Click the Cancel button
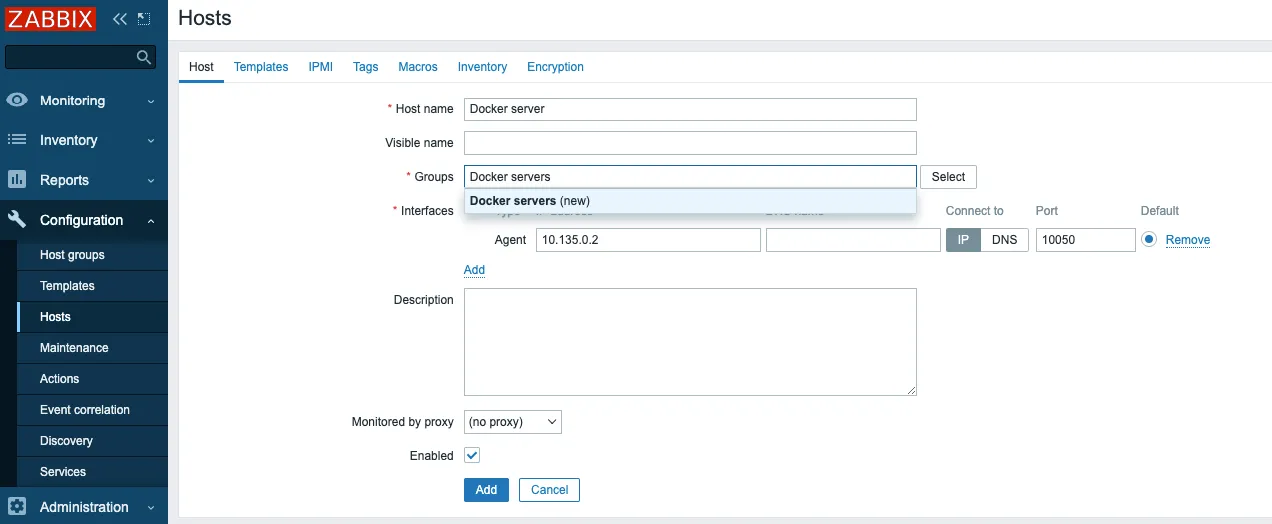The height and width of the screenshot is (524, 1272). pos(549,490)
